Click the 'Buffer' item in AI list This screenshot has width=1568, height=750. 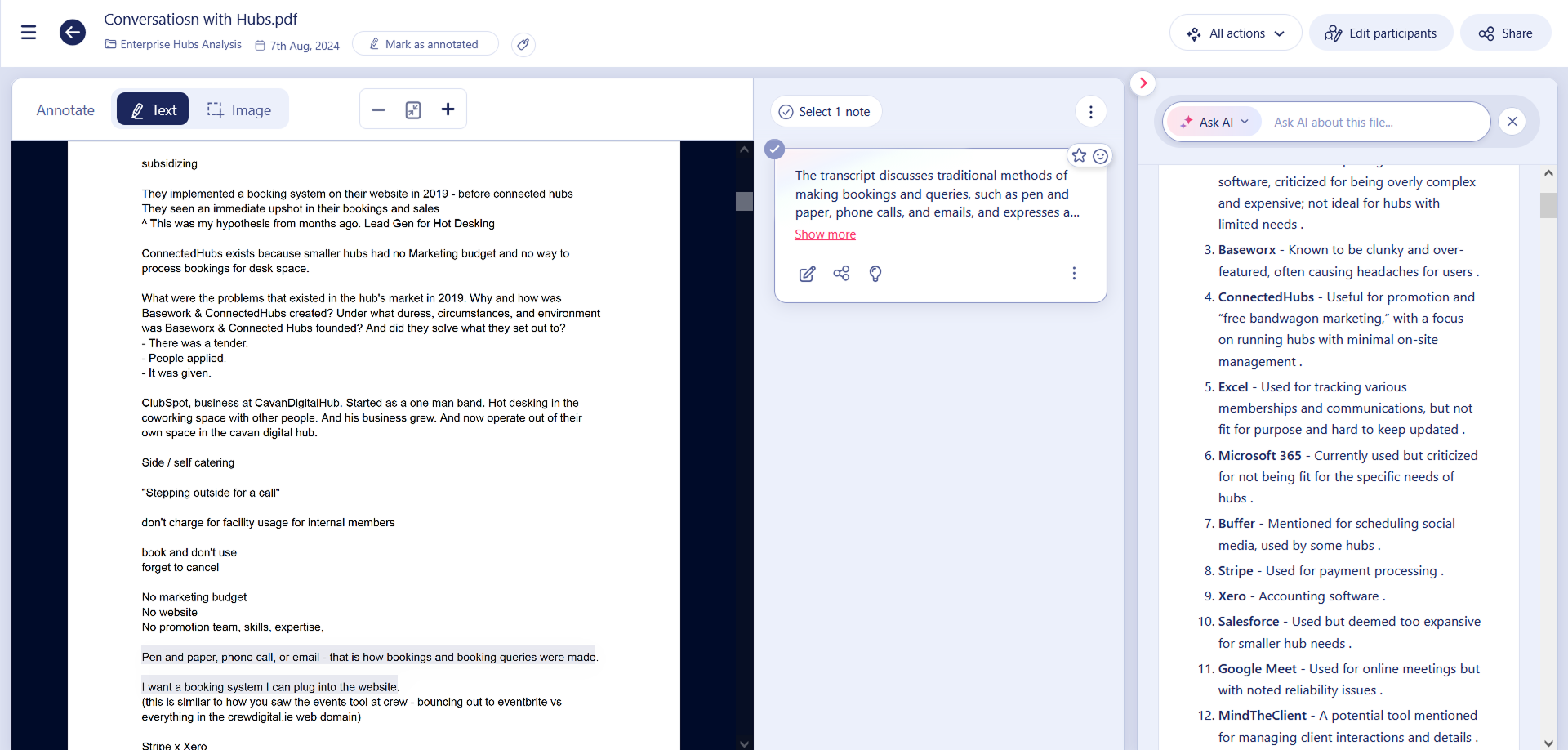coord(1236,524)
